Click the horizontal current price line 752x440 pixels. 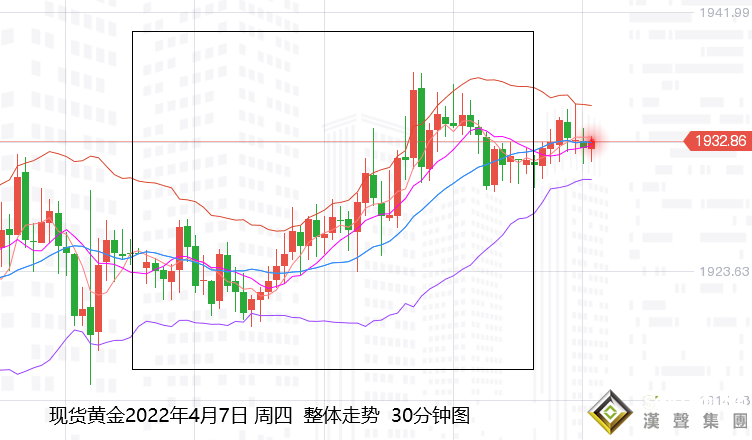[x=640, y=141]
